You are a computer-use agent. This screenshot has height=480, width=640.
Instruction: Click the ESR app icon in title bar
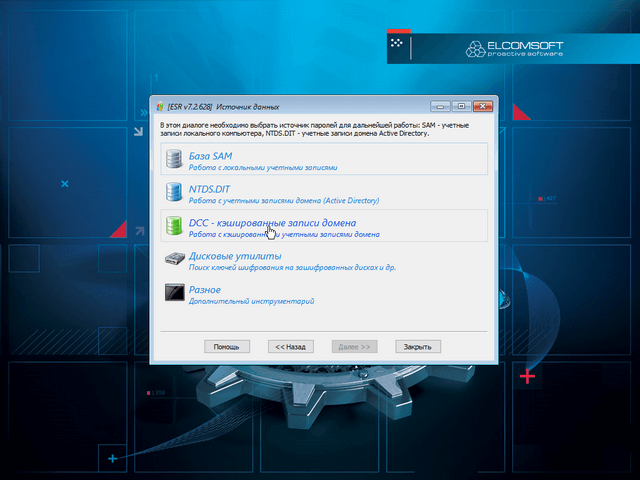(160, 106)
